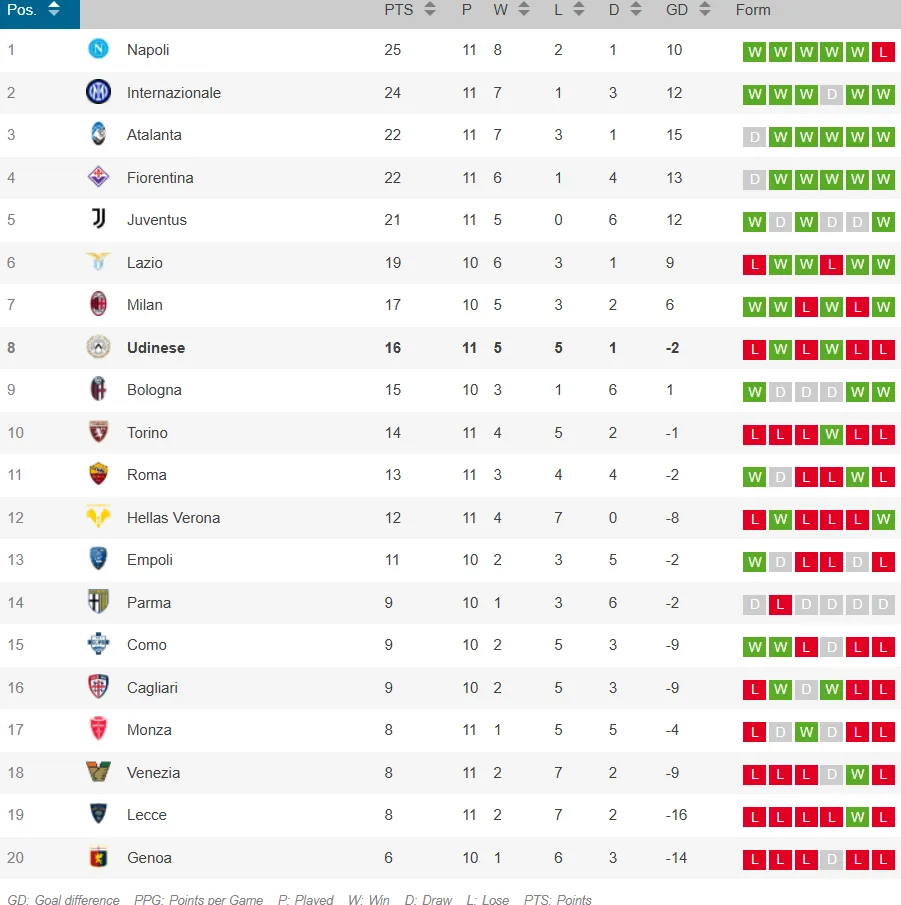Click the Internazionale club crest
This screenshot has height=905, width=901.
point(98,92)
